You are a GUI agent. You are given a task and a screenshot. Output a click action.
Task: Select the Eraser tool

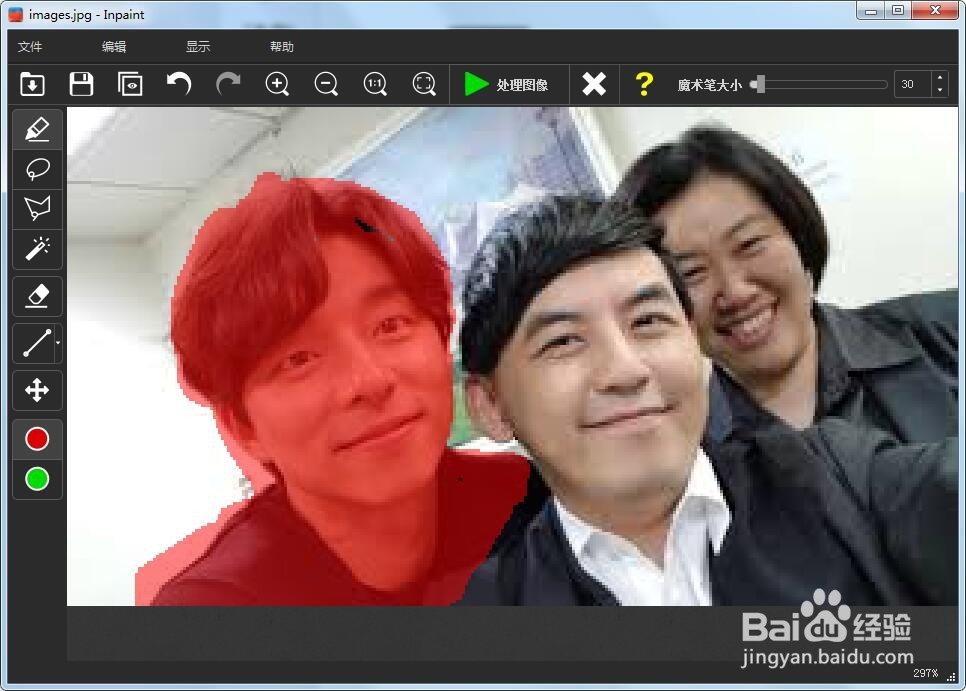(x=36, y=296)
